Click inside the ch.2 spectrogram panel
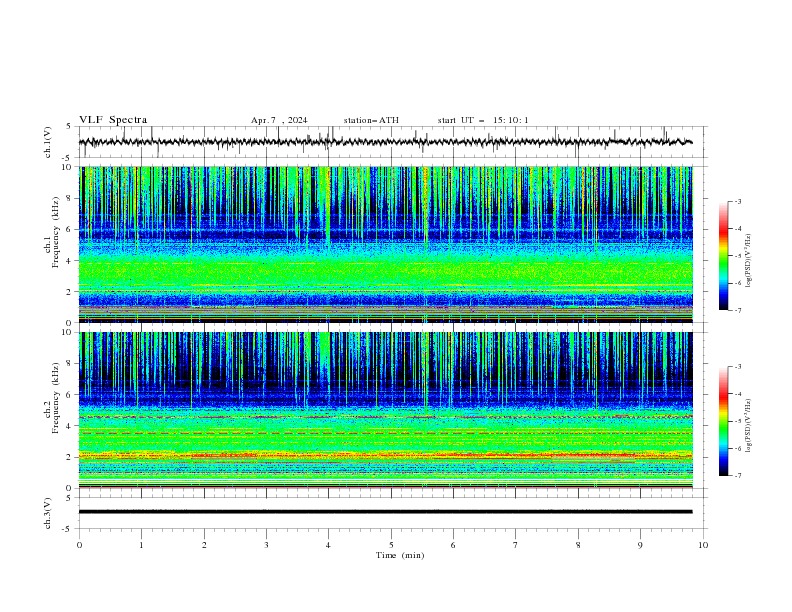This screenshot has height=612, width=792. coord(385,410)
